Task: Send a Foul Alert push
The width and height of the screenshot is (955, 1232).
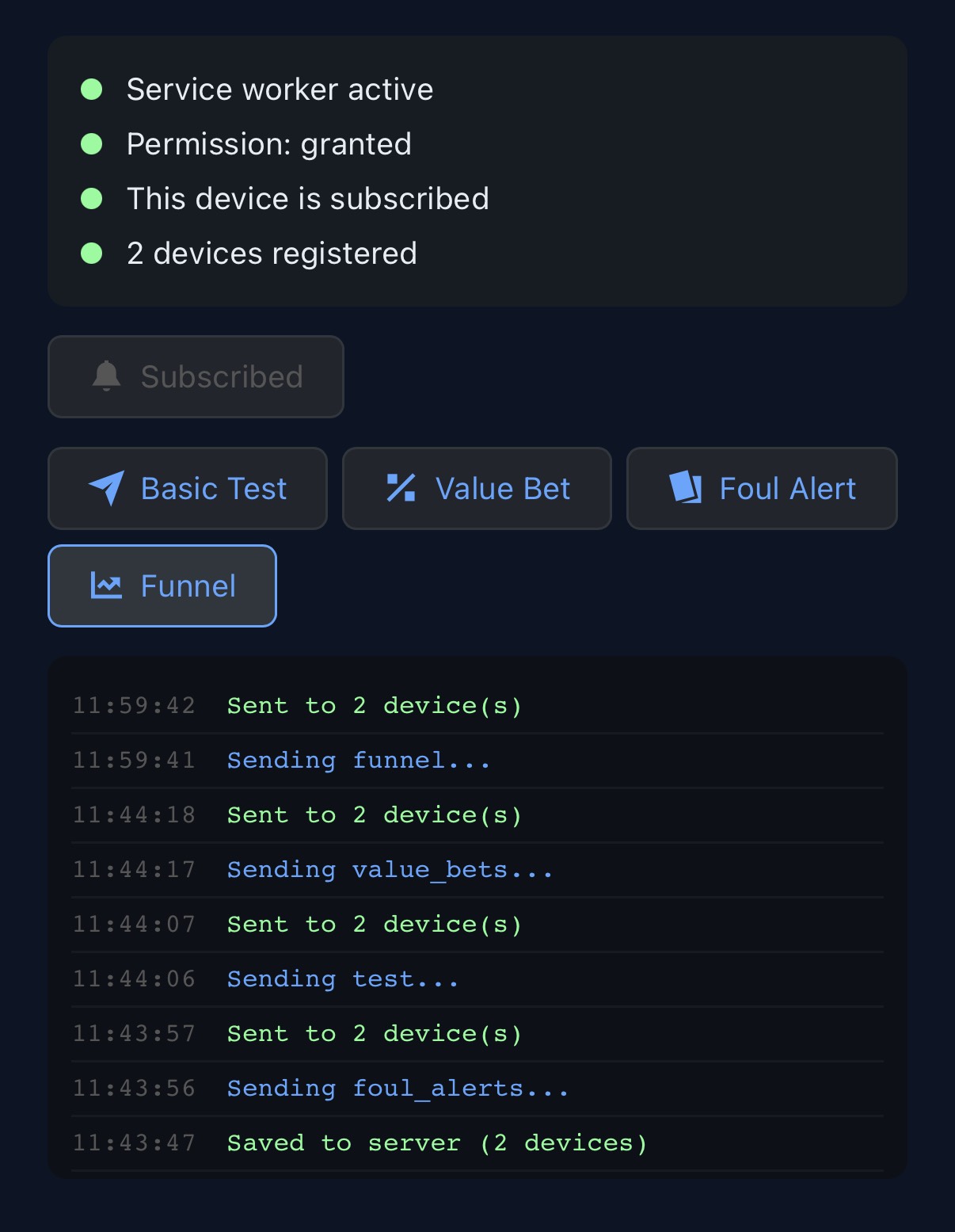Action: (x=761, y=488)
